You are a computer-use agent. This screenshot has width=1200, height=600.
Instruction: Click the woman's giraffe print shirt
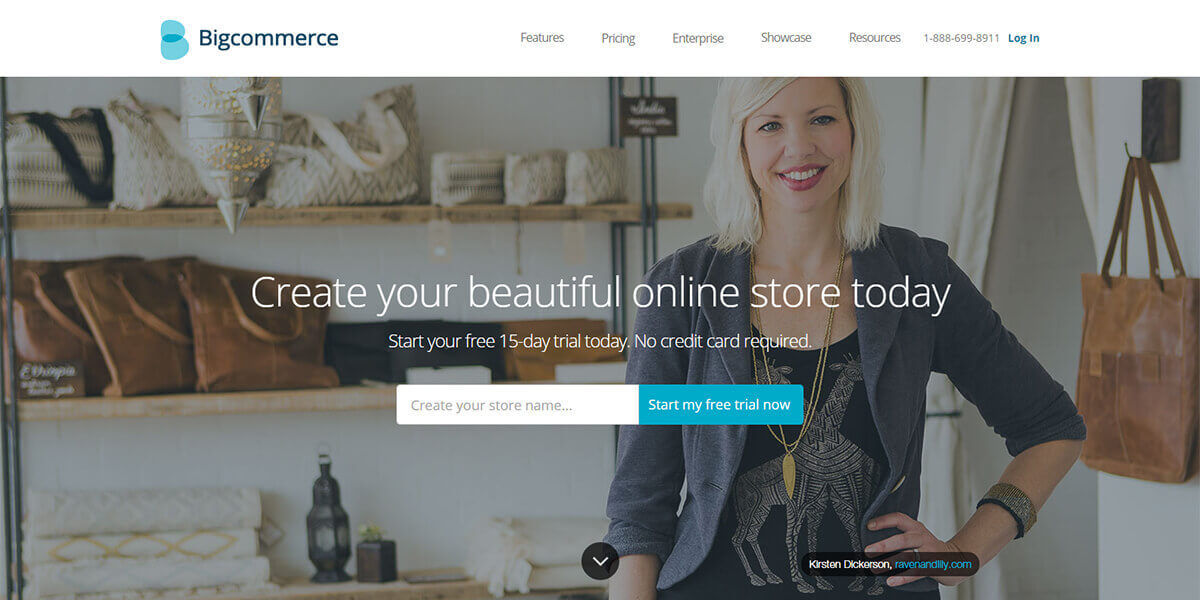click(x=800, y=470)
